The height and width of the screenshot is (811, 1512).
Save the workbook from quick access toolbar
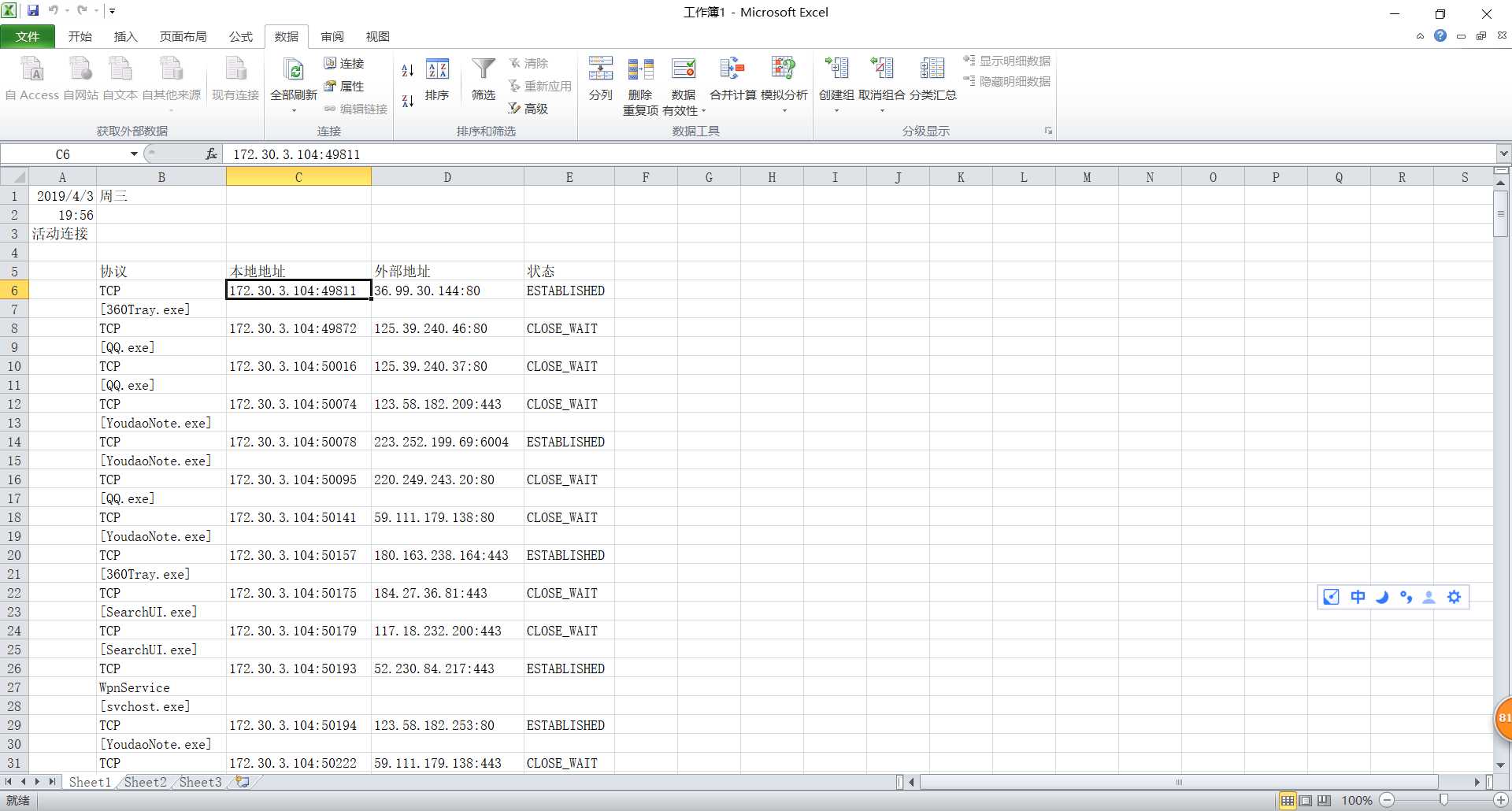[33, 11]
